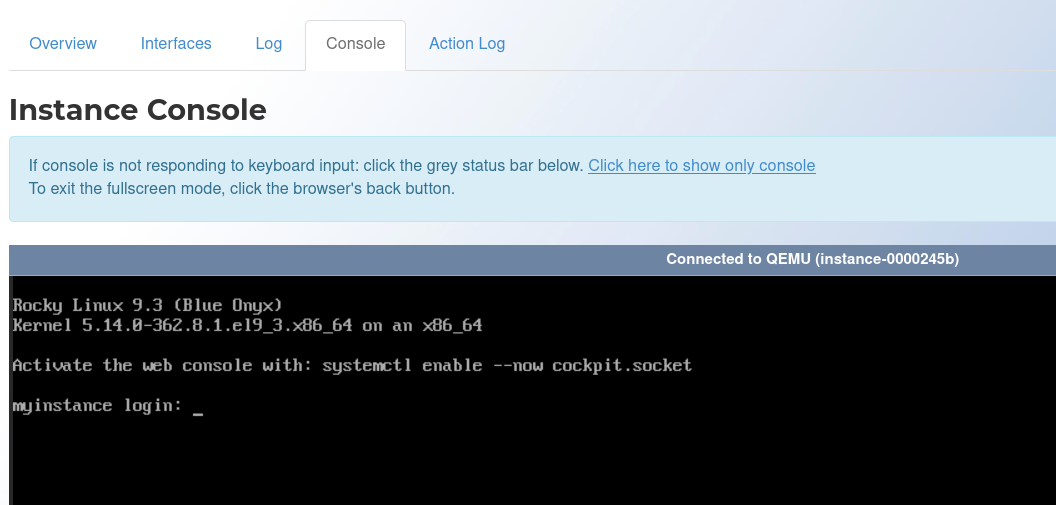Click the 'If console is not responding' help text
This screenshot has width=1056, height=505.
tap(306, 166)
